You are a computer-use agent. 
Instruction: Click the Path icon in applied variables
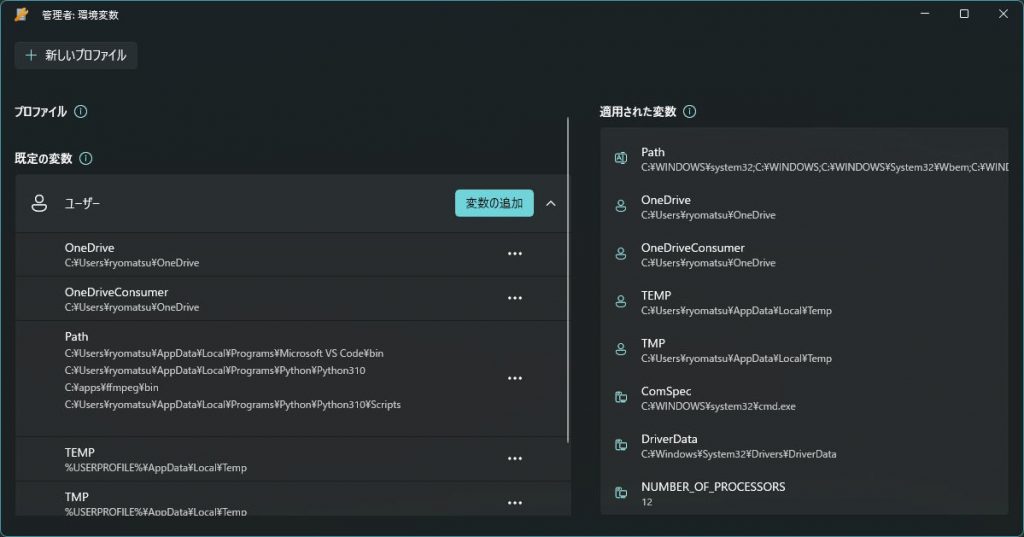click(x=620, y=158)
